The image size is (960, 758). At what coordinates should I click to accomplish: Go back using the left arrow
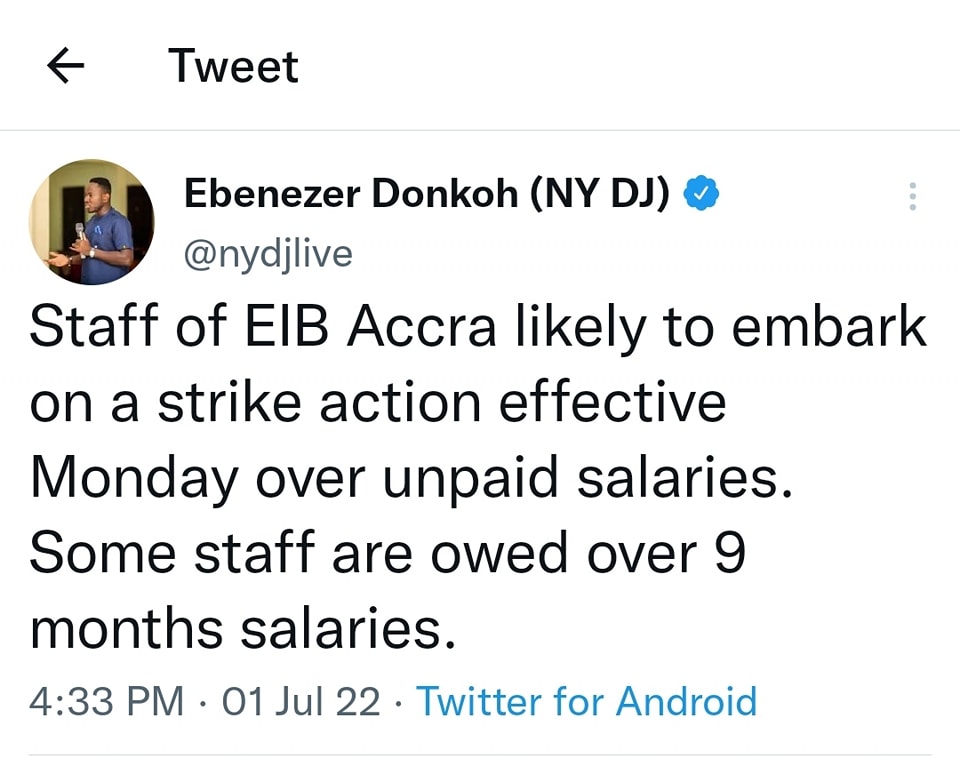66,66
